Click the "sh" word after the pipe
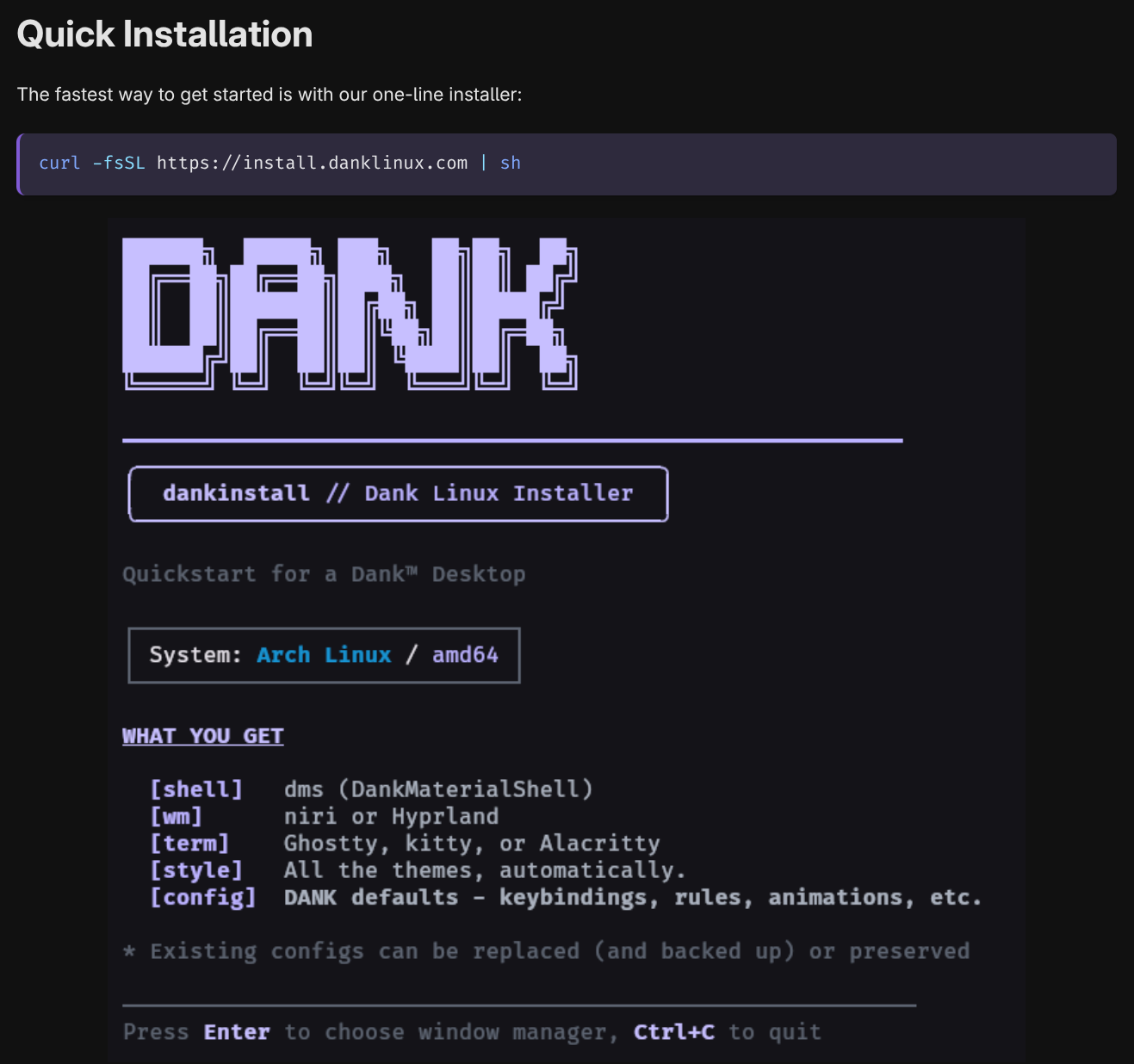Image resolution: width=1134 pixels, height=1064 pixels. [x=511, y=163]
